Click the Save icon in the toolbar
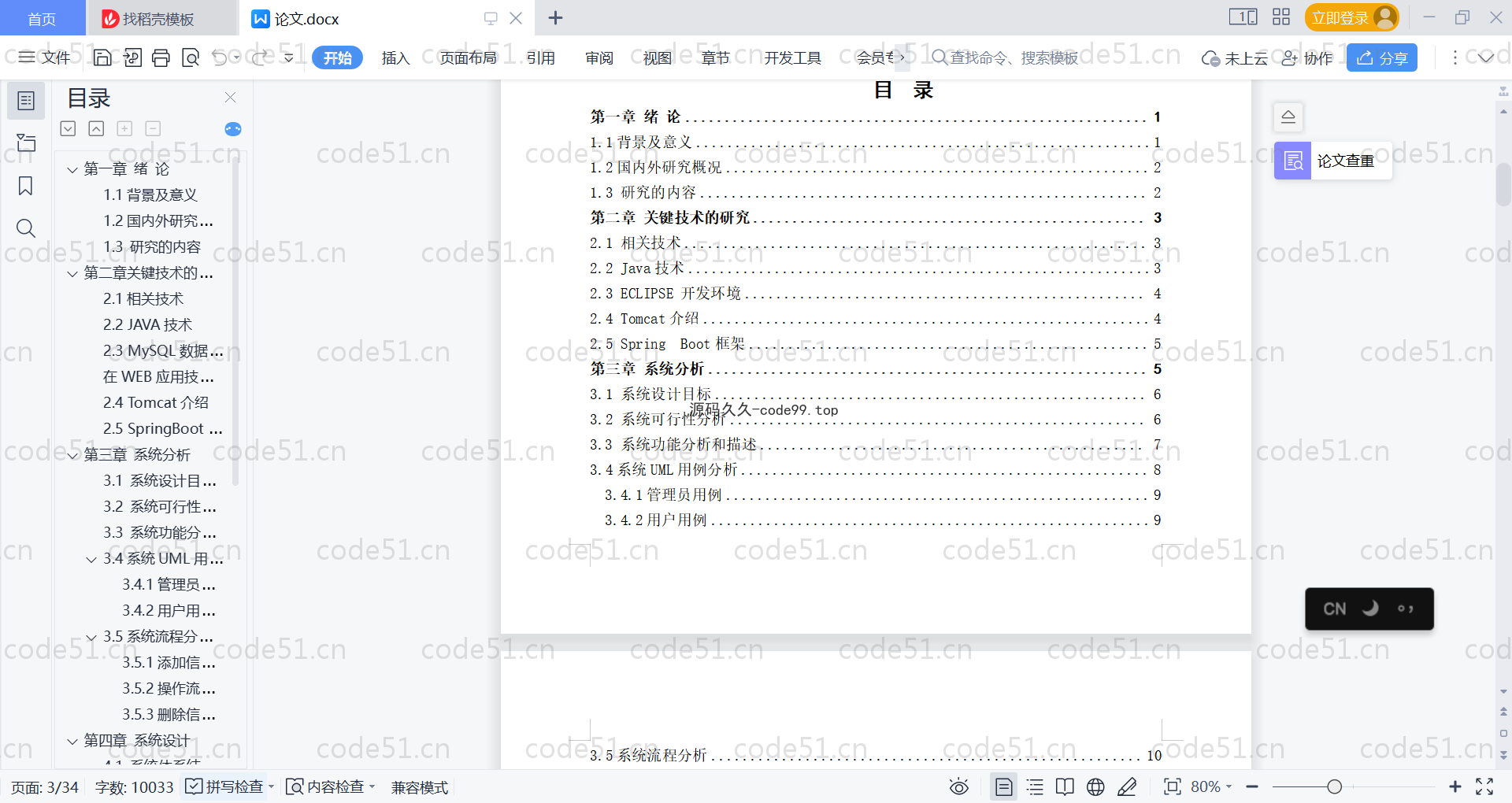1512x803 pixels. (x=102, y=57)
